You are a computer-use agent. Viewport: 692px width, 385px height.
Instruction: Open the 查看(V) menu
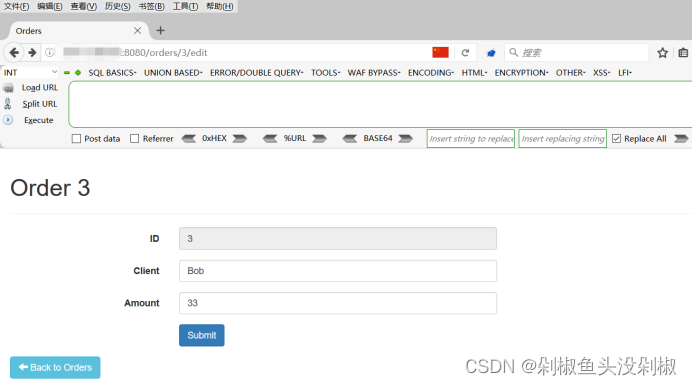pyautogui.click(x=84, y=6)
